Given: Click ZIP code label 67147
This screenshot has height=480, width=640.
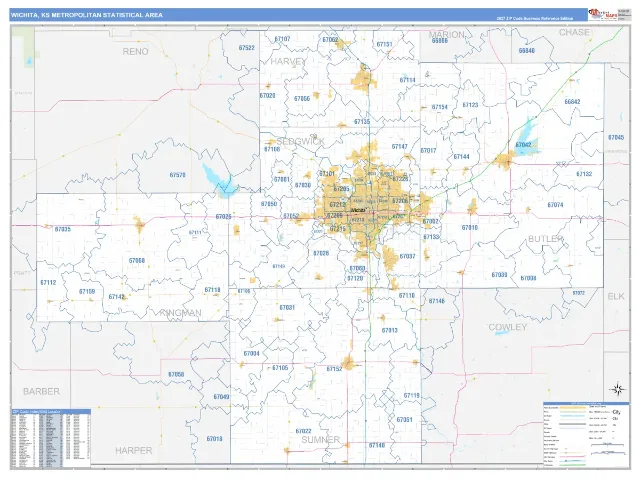Looking at the screenshot, I should pyautogui.click(x=399, y=147).
